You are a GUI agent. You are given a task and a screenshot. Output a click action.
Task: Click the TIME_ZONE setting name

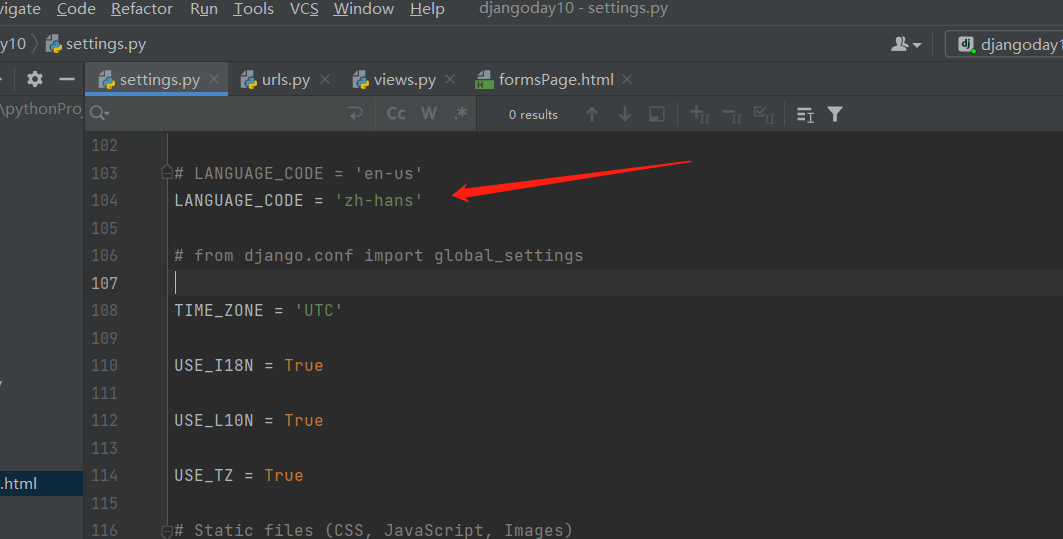[x=219, y=311]
